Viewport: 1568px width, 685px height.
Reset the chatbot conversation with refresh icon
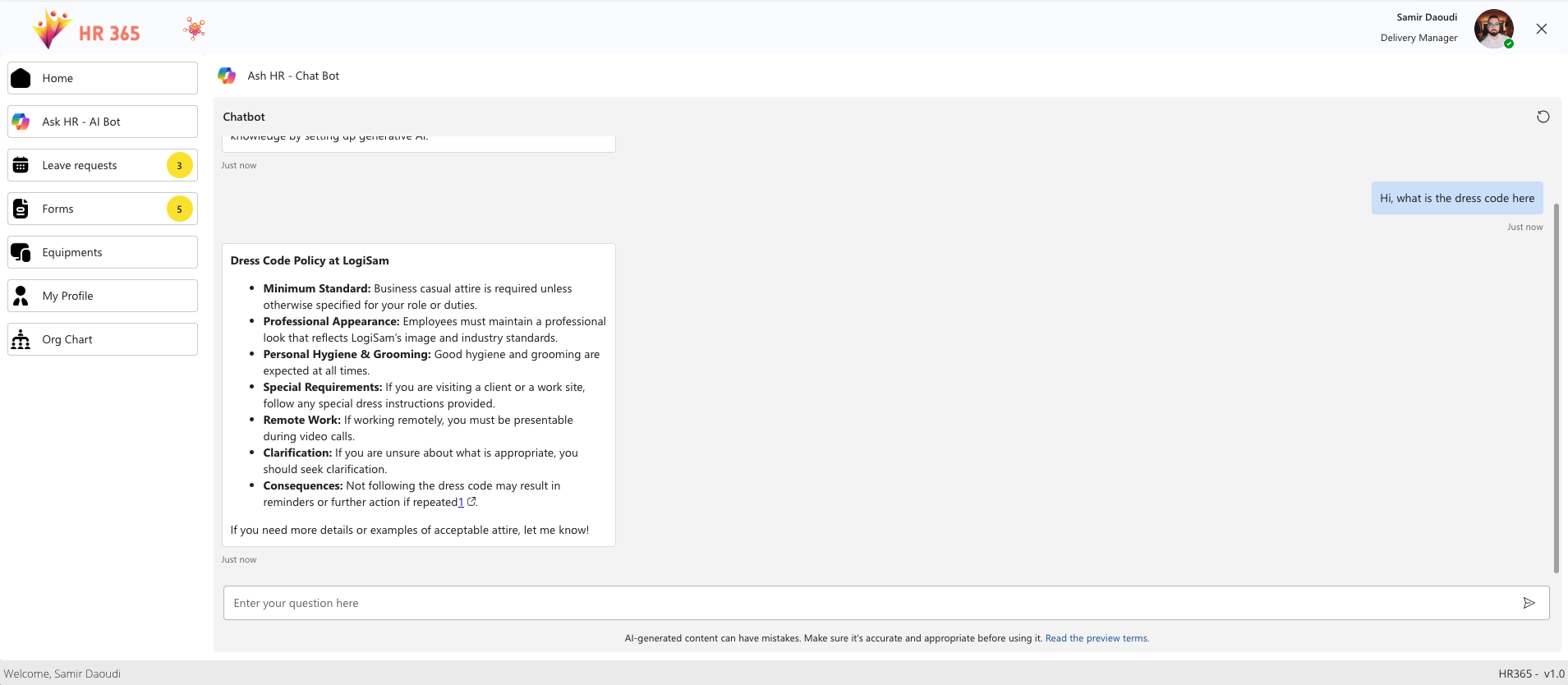1543,117
